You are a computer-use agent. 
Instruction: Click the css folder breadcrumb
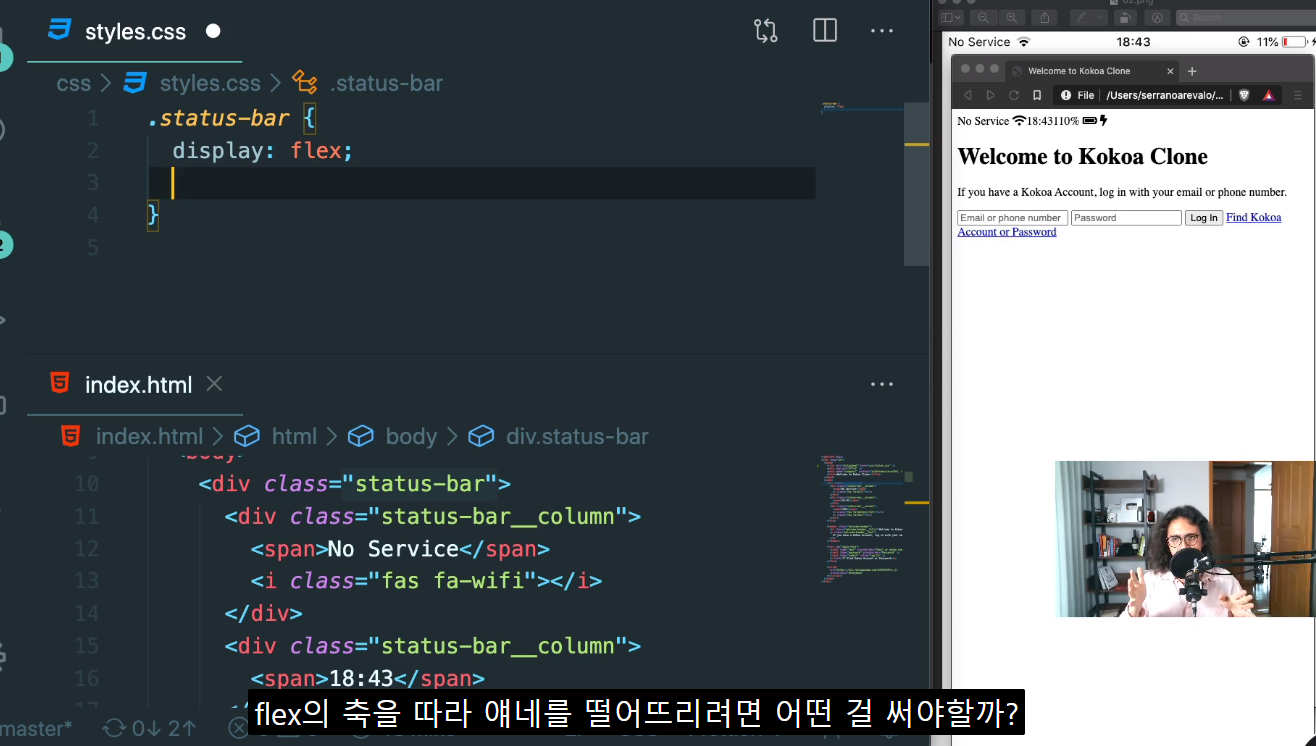73,83
